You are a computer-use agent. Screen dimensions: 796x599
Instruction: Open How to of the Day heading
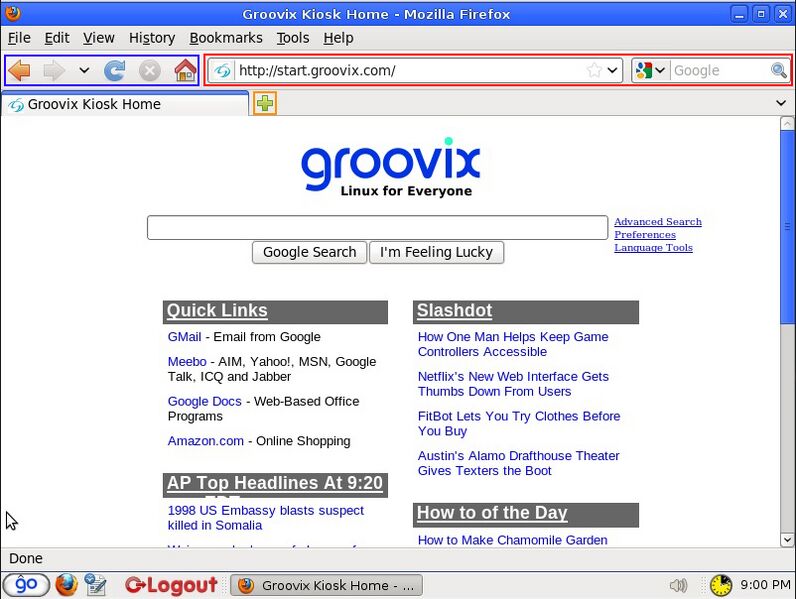coord(492,513)
